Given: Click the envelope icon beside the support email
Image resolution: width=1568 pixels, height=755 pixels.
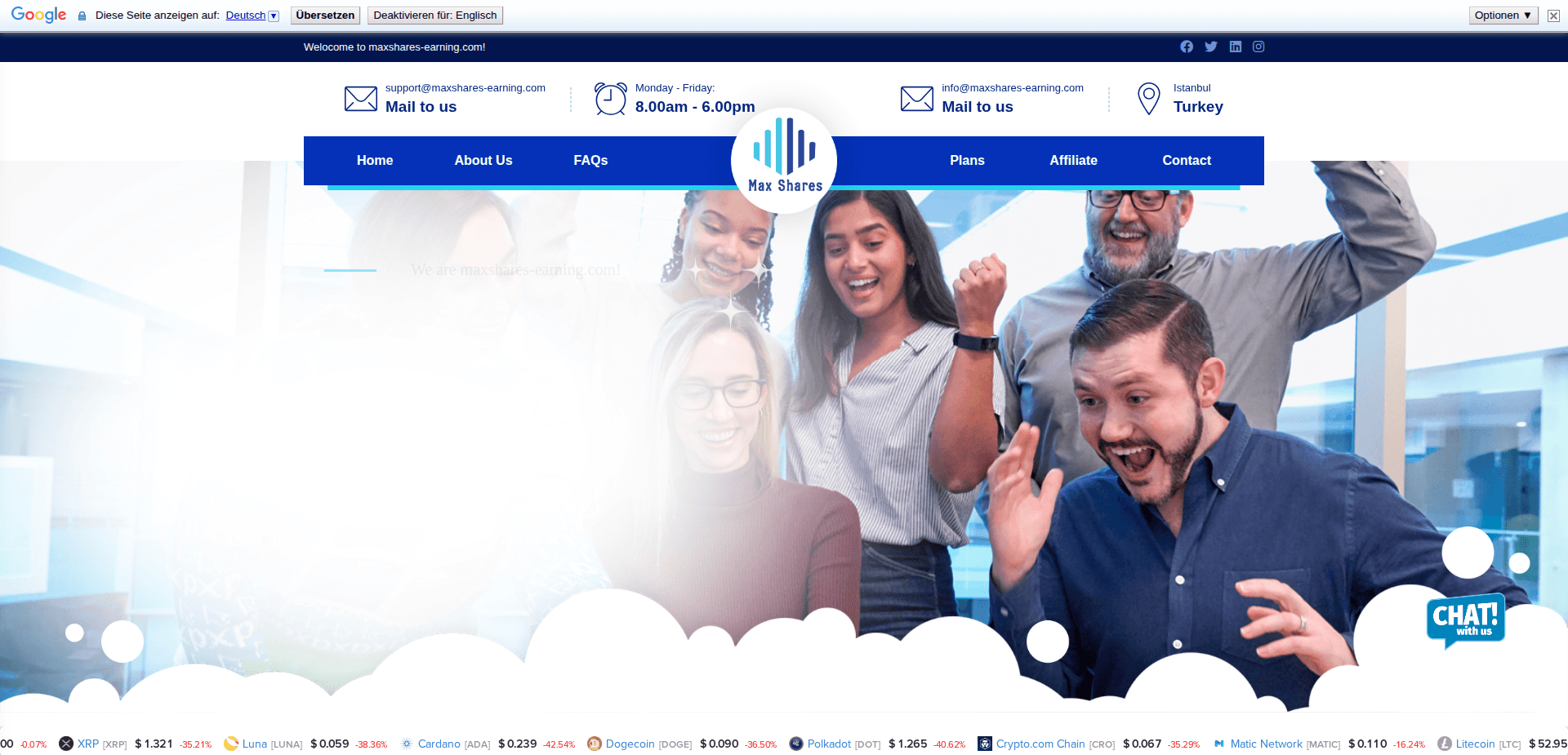Looking at the screenshot, I should click(360, 98).
